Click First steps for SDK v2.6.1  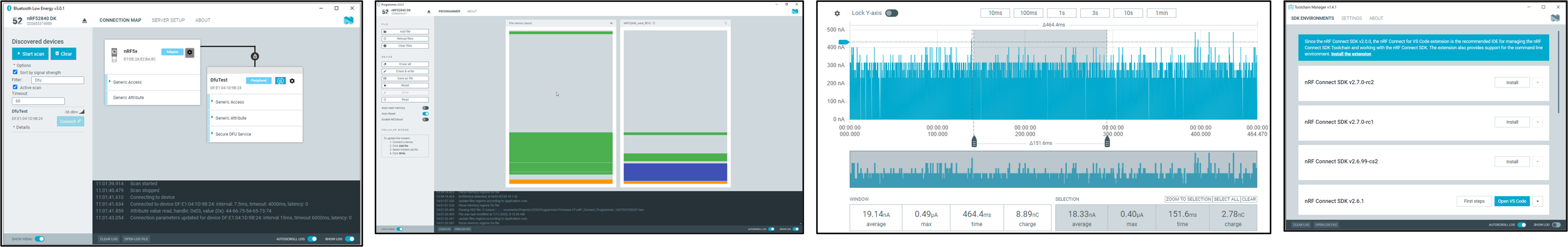[1474, 201]
